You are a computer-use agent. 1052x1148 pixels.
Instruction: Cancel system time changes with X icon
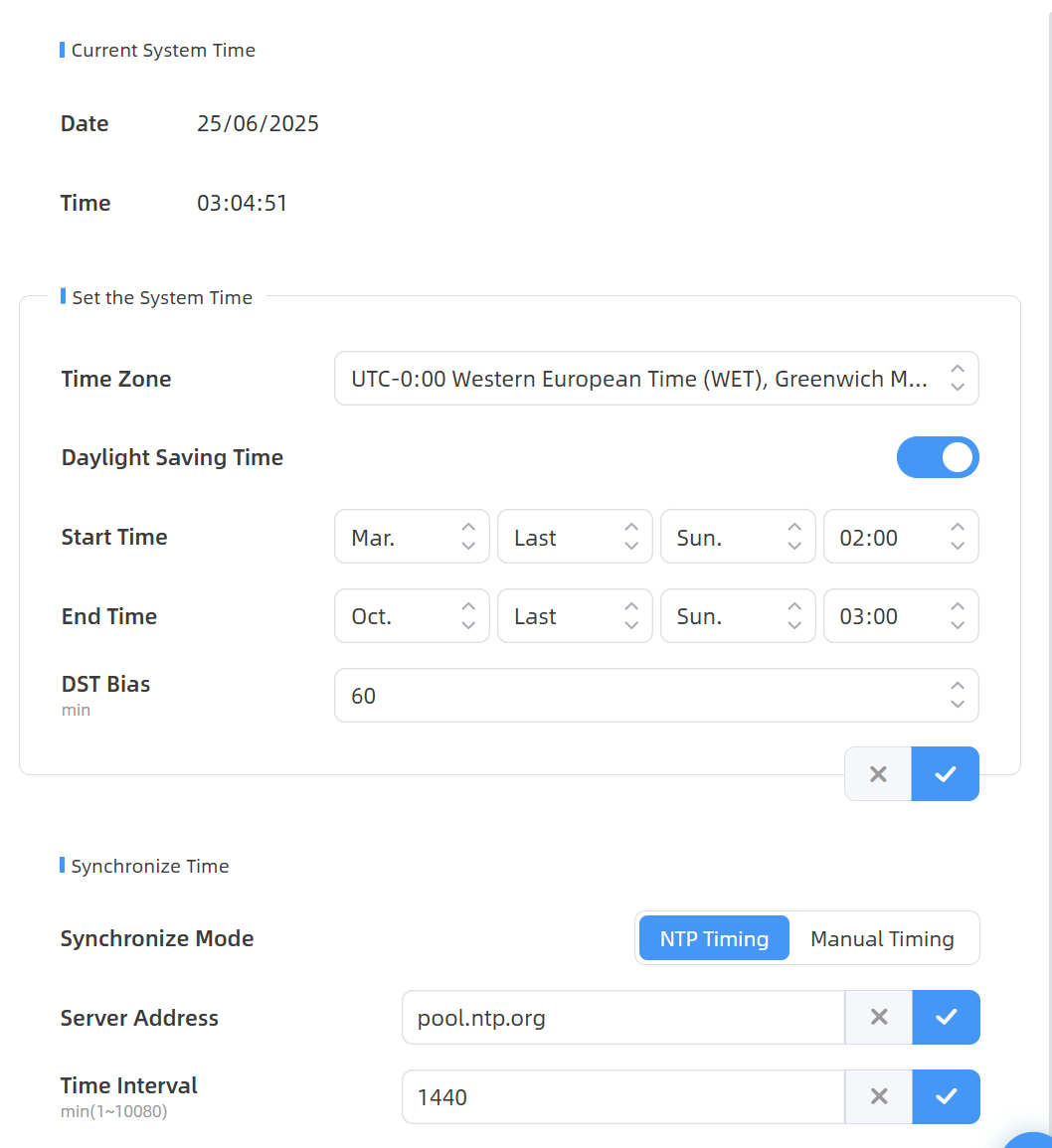tap(878, 774)
